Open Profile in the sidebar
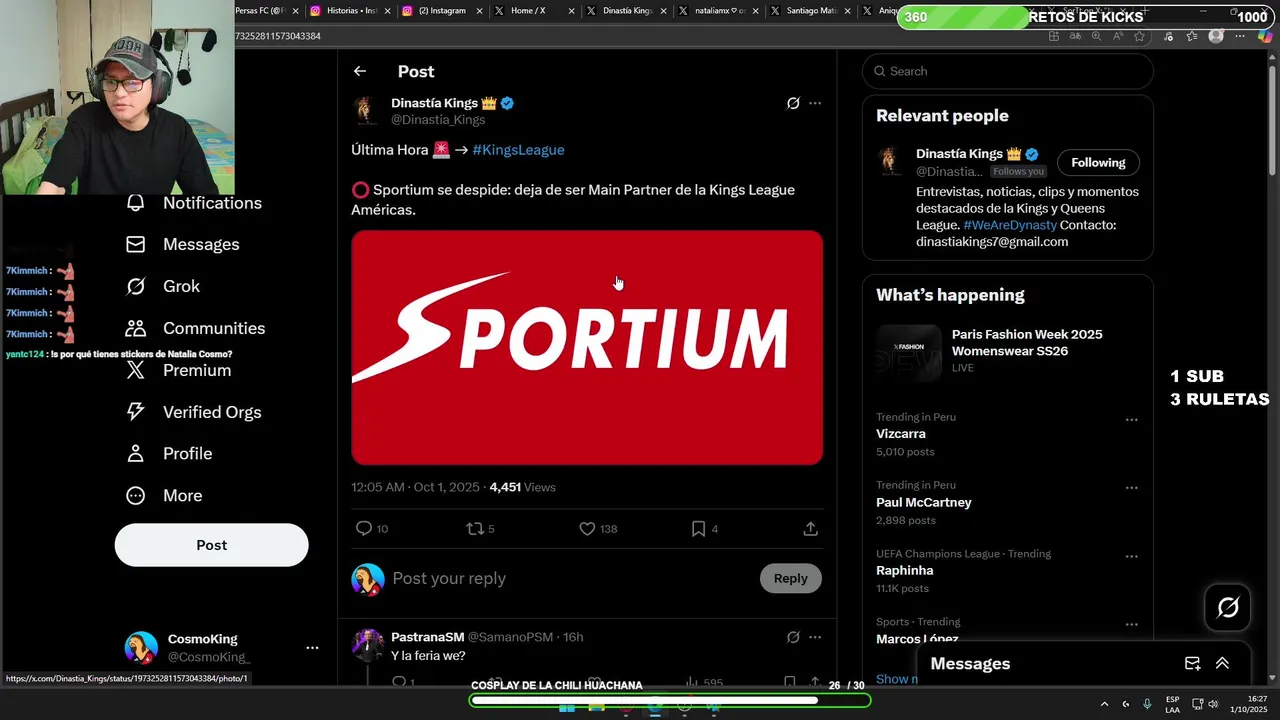This screenshot has height=720, width=1280. tap(168, 454)
